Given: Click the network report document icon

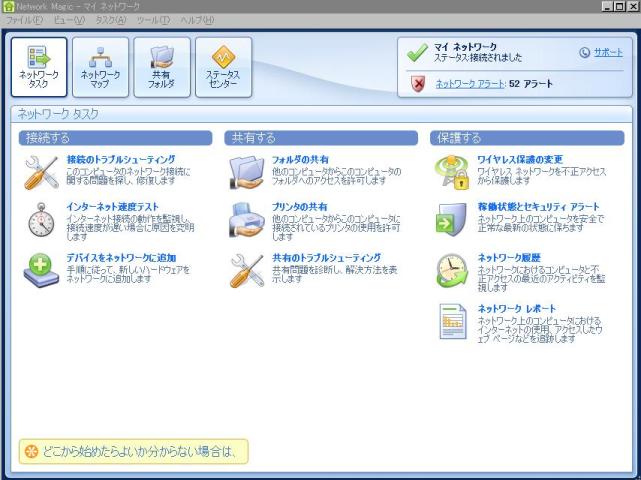Looking at the screenshot, I should [x=453, y=321].
